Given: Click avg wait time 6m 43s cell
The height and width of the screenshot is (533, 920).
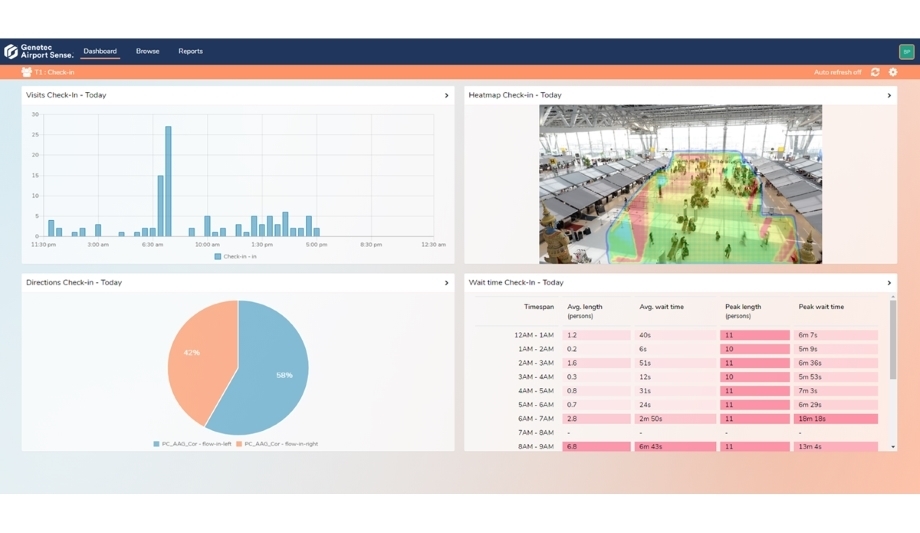Looking at the screenshot, I should [x=675, y=447].
